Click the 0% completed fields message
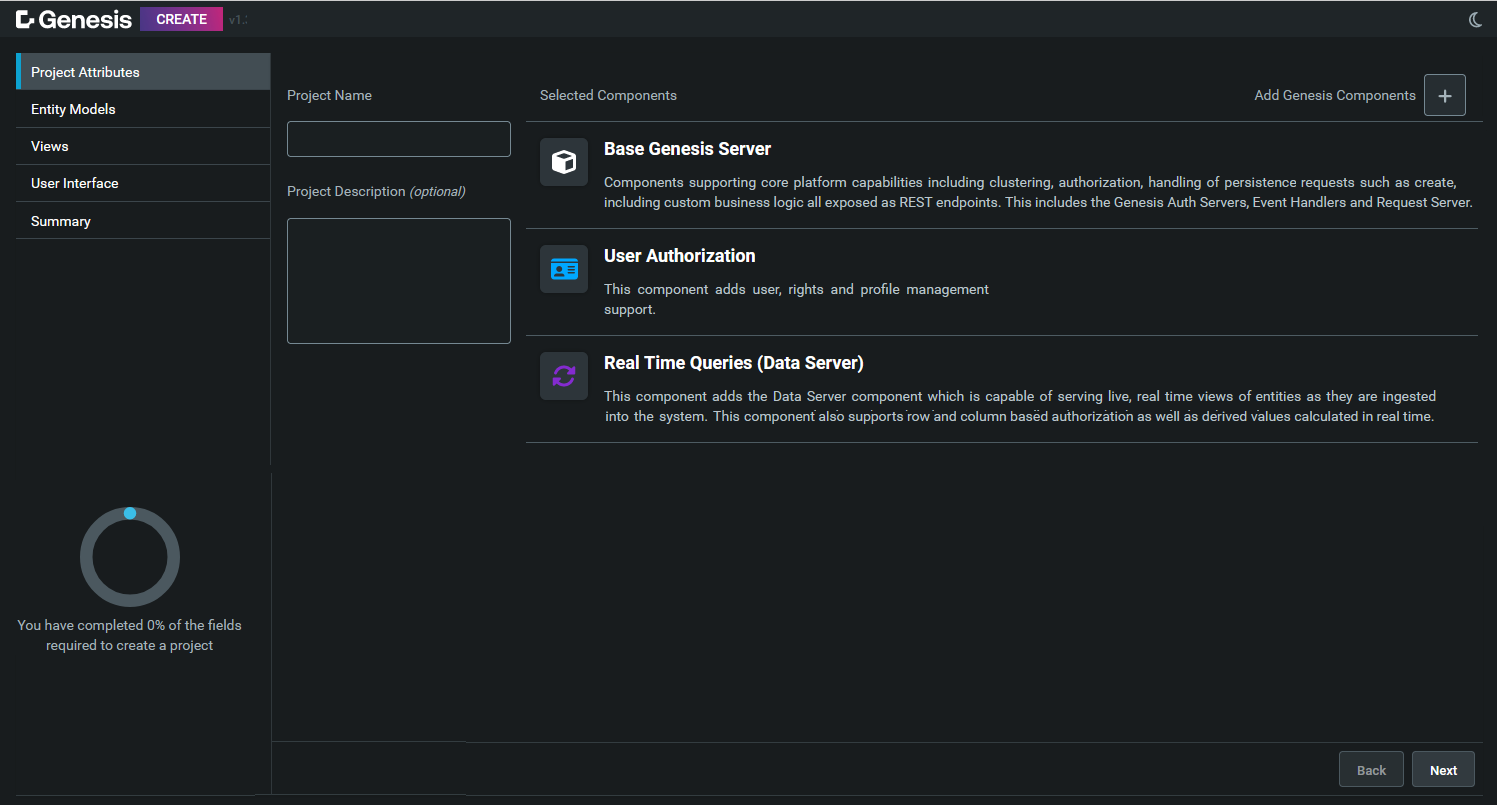1497x805 pixels. (x=130, y=635)
